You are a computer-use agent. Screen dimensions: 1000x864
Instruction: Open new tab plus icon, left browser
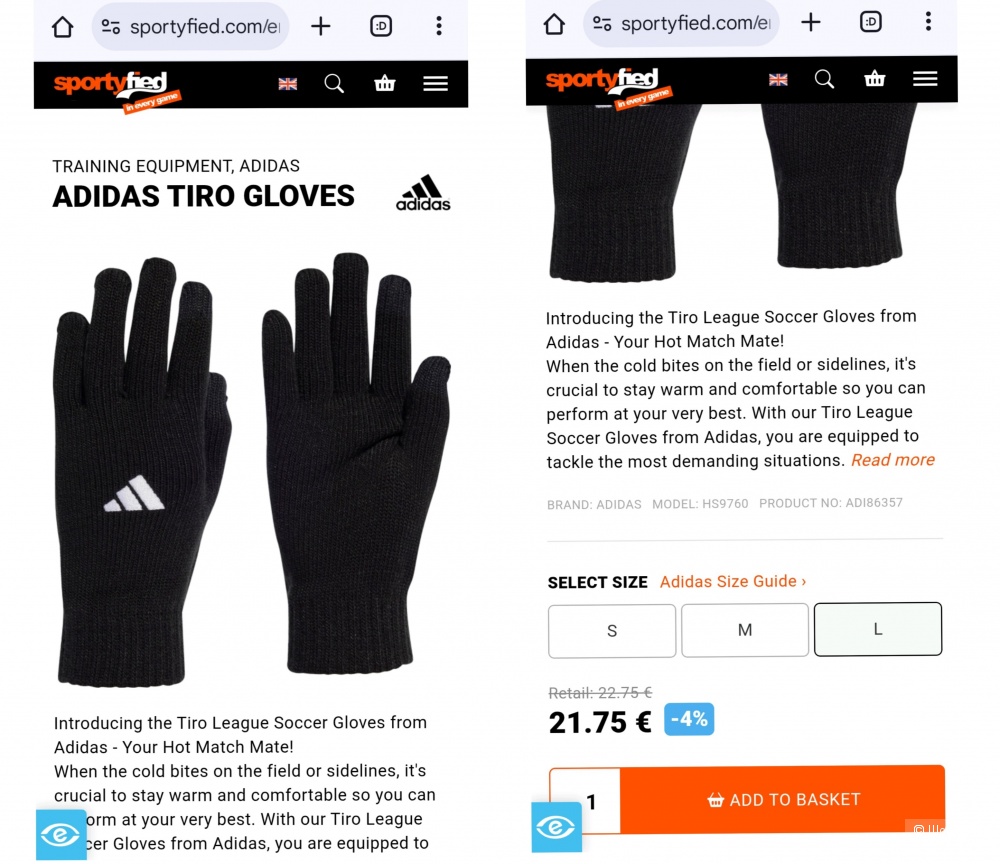[x=321, y=26]
